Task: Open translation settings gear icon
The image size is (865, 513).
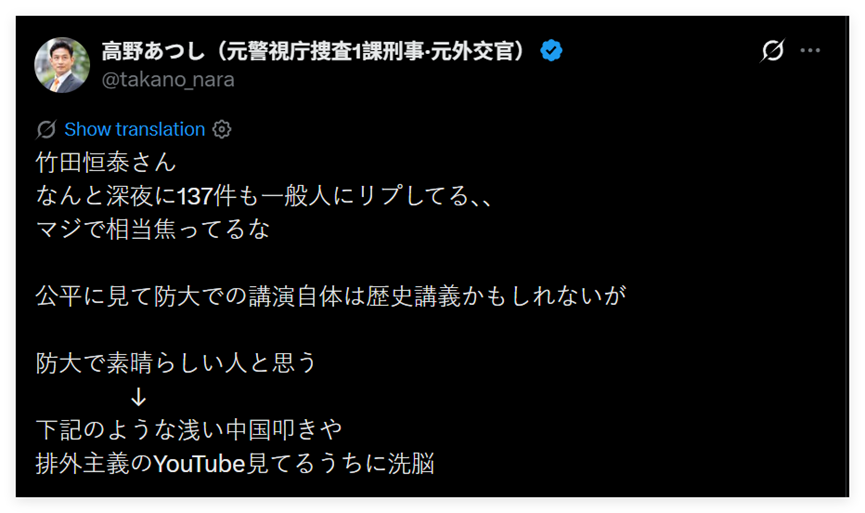Action: point(222,130)
